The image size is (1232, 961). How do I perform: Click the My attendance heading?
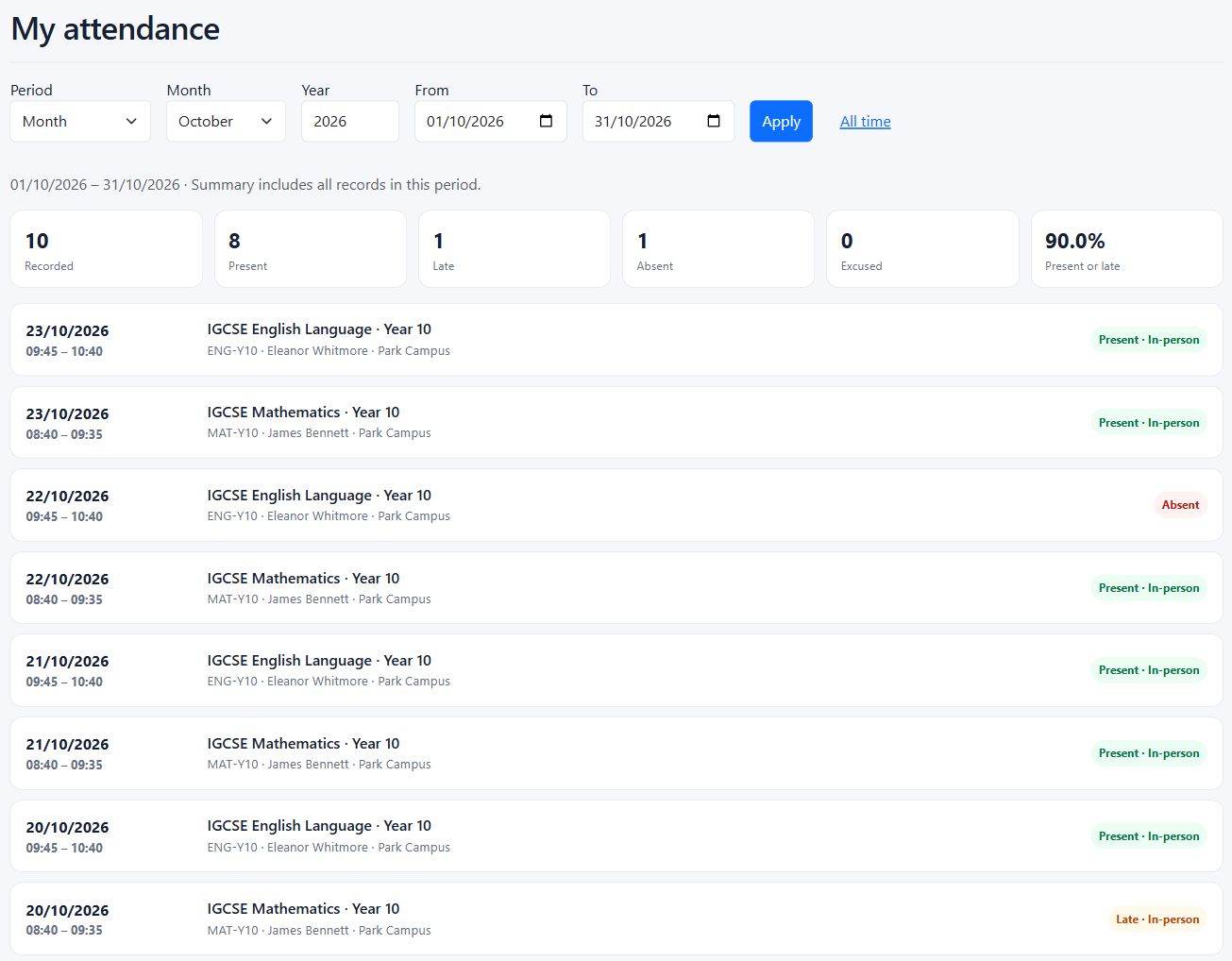tap(115, 29)
